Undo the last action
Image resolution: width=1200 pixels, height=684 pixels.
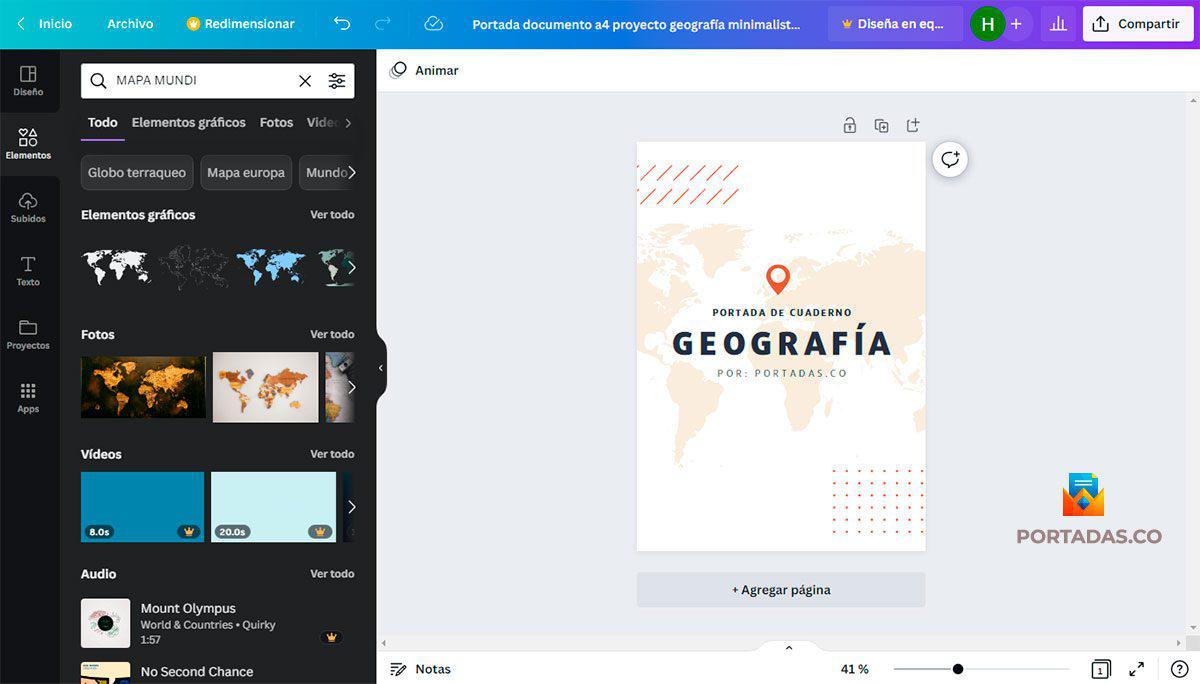pyautogui.click(x=340, y=21)
